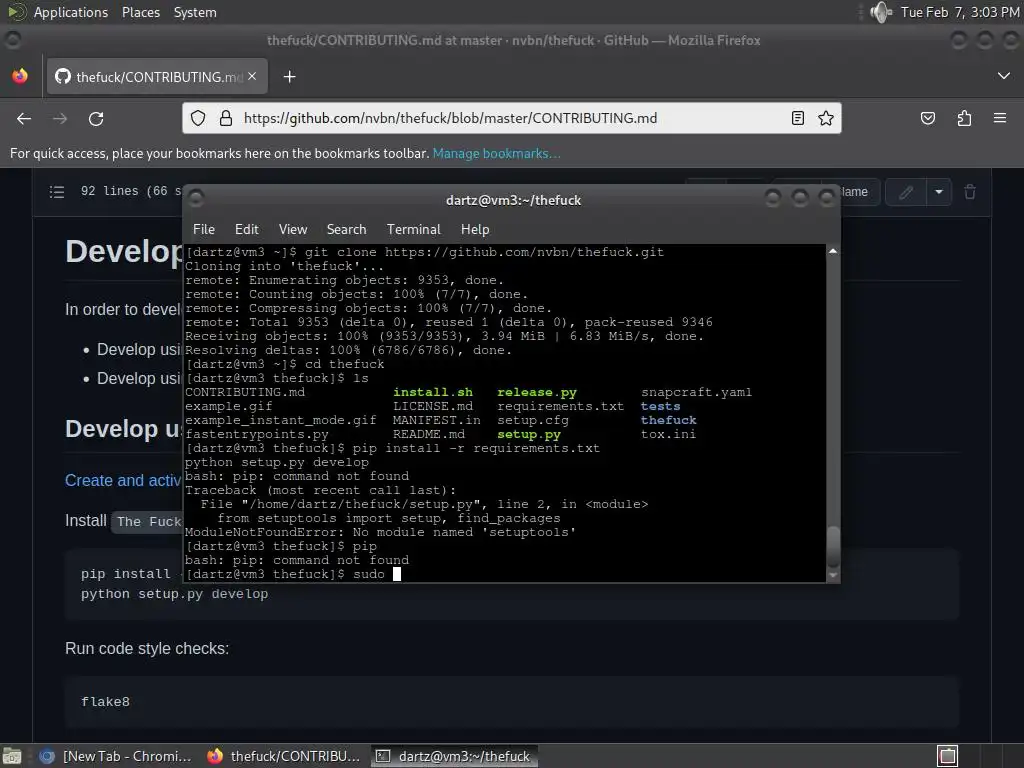Image resolution: width=1024 pixels, height=768 pixels.
Task: Click release.py in the terminal listing
Action: coord(536,392)
